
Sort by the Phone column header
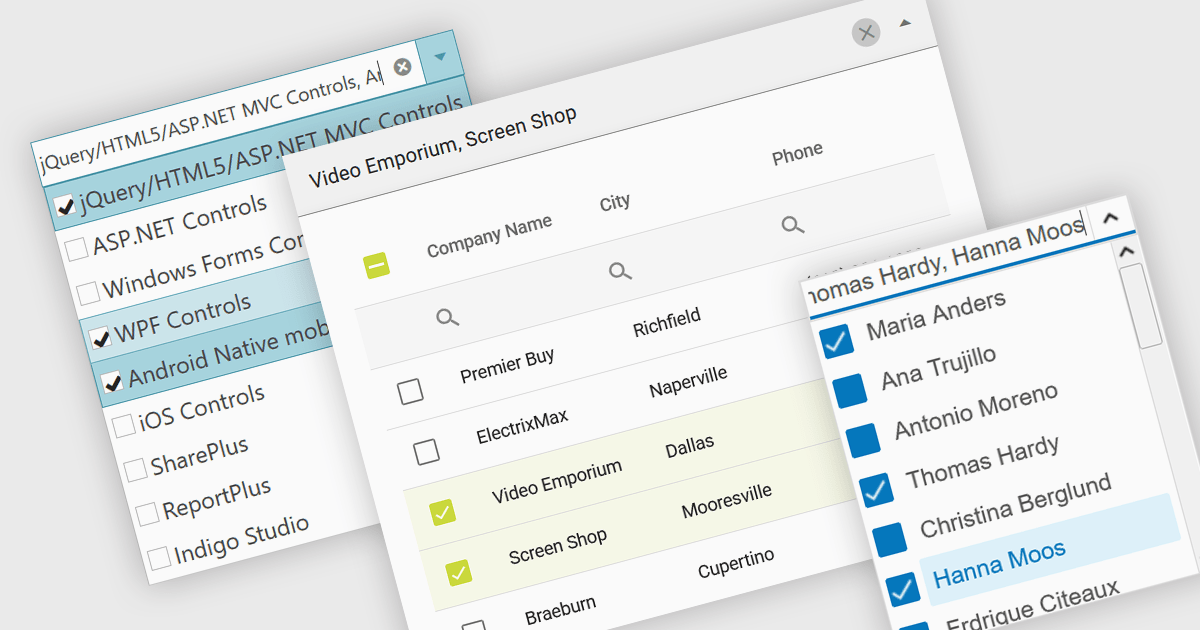[797, 155]
